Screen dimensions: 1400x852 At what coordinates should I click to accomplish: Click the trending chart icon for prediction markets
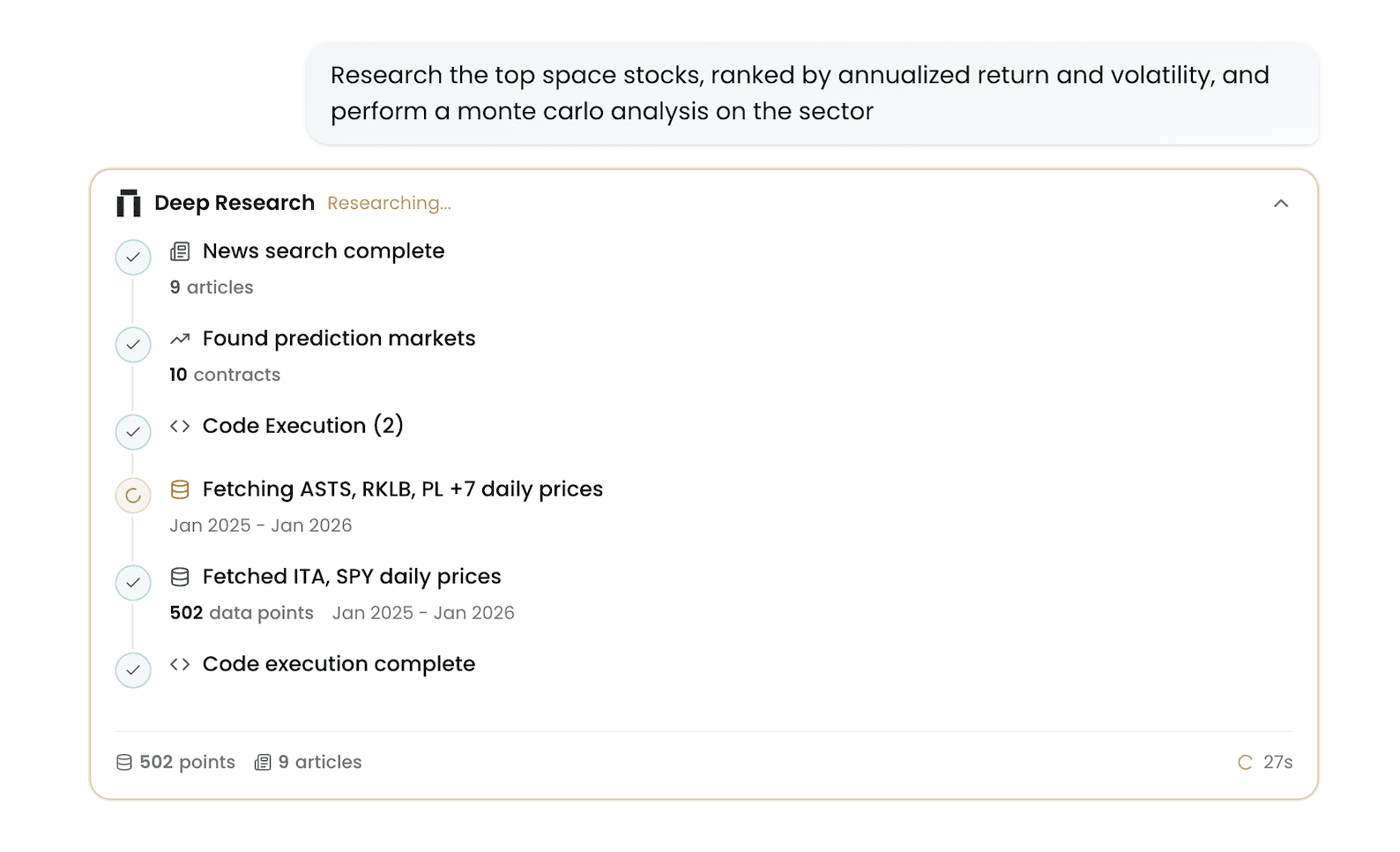click(x=180, y=338)
